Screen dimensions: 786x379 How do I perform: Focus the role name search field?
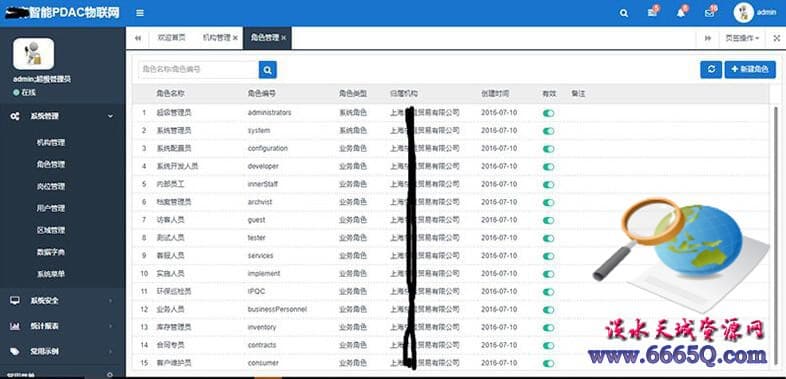199,70
